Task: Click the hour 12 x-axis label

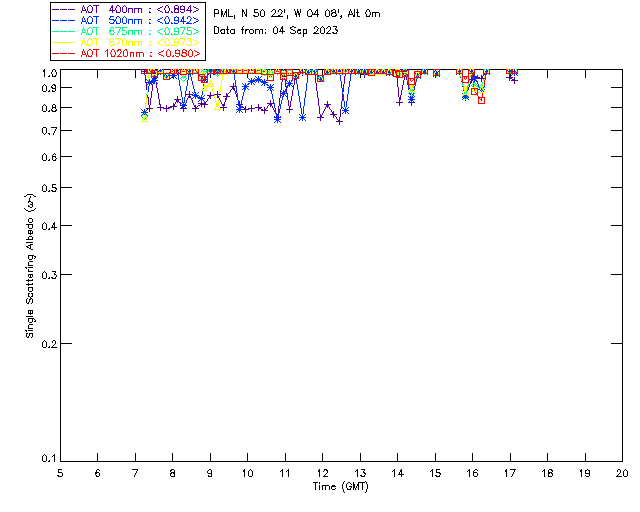Action: point(322,474)
